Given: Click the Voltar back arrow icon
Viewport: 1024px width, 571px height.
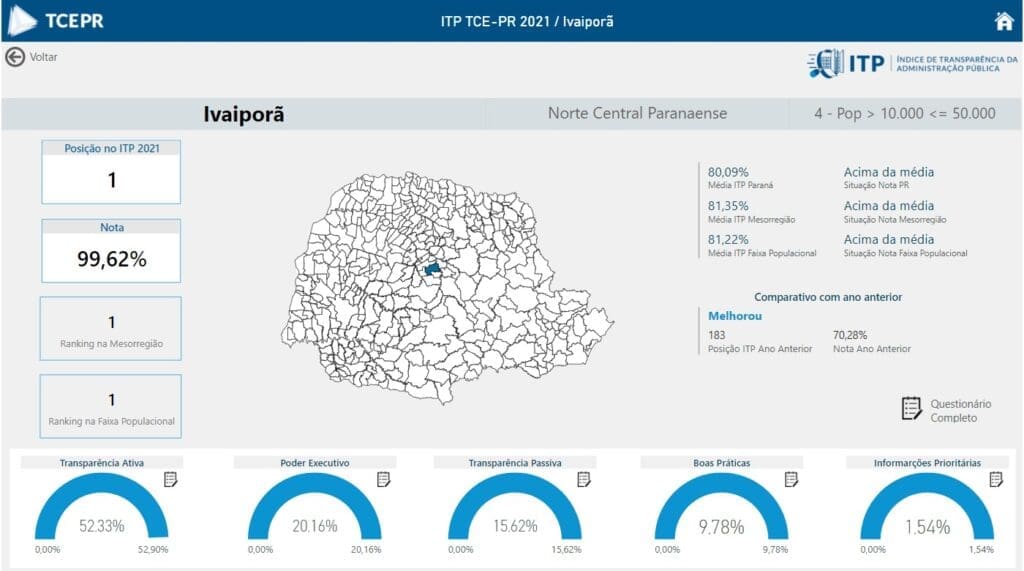Looking at the screenshot, I should 15,57.
